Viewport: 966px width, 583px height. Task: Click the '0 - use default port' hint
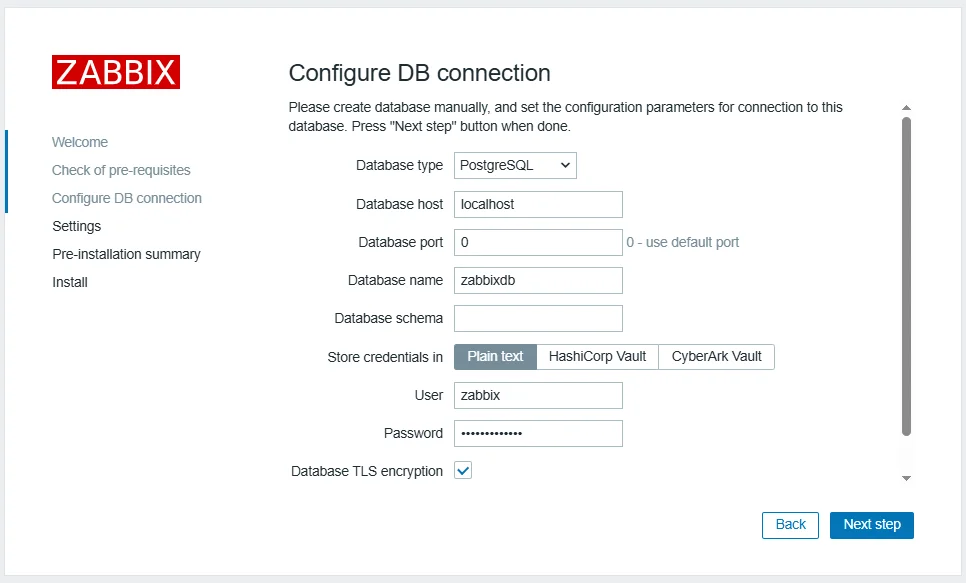pos(683,242)
